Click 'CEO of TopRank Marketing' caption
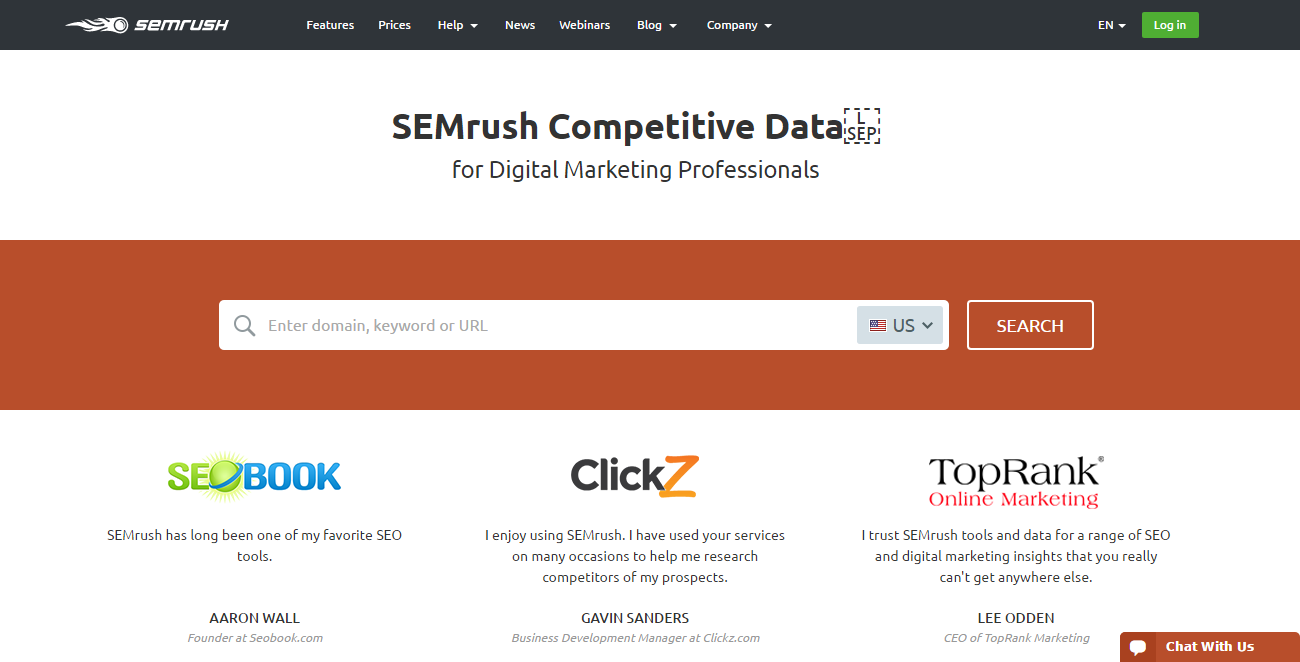 [1016, 638]
